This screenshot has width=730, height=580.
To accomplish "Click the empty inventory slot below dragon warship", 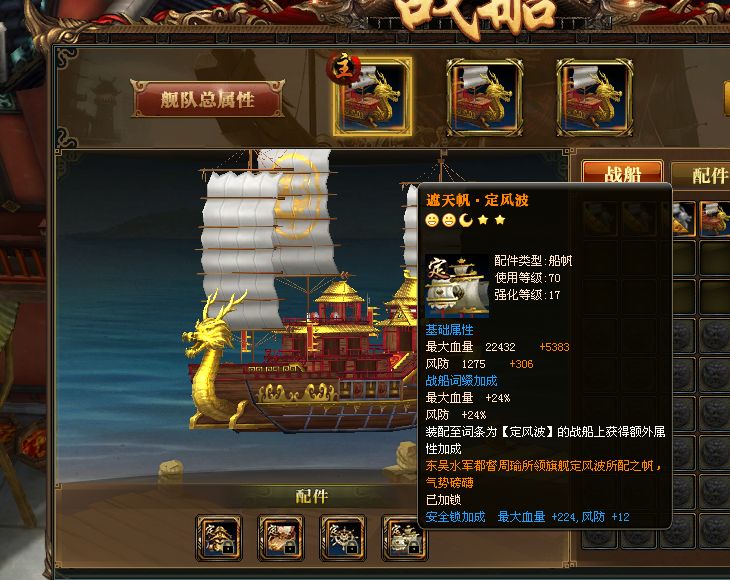I will pos(715,257).
